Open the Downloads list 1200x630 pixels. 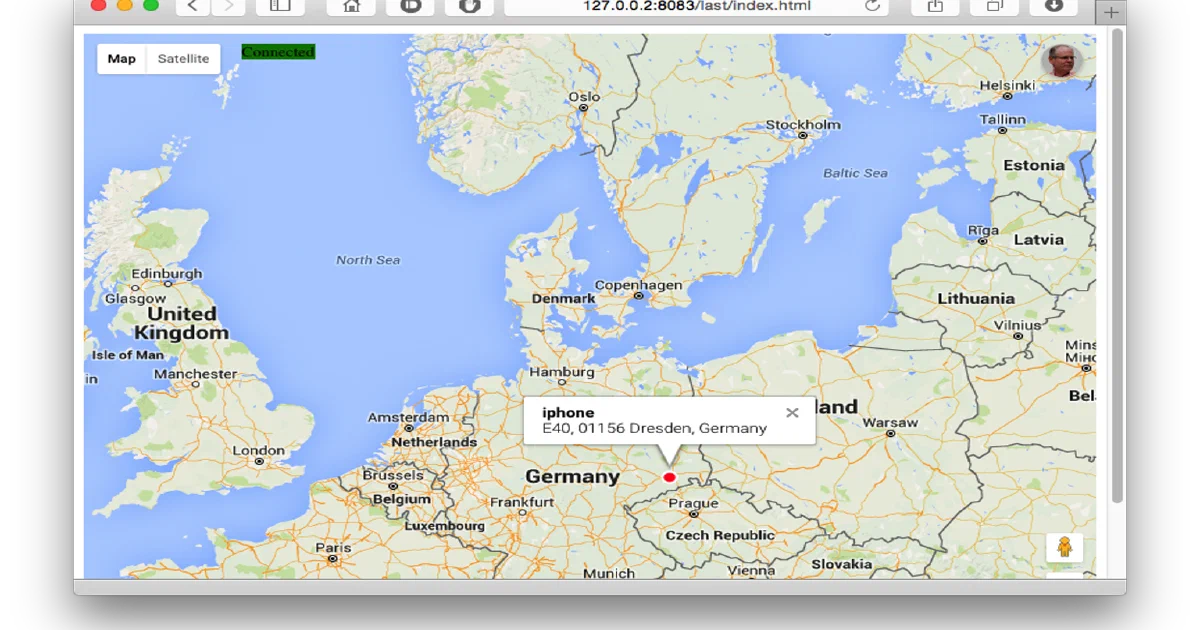[1053, 7]
